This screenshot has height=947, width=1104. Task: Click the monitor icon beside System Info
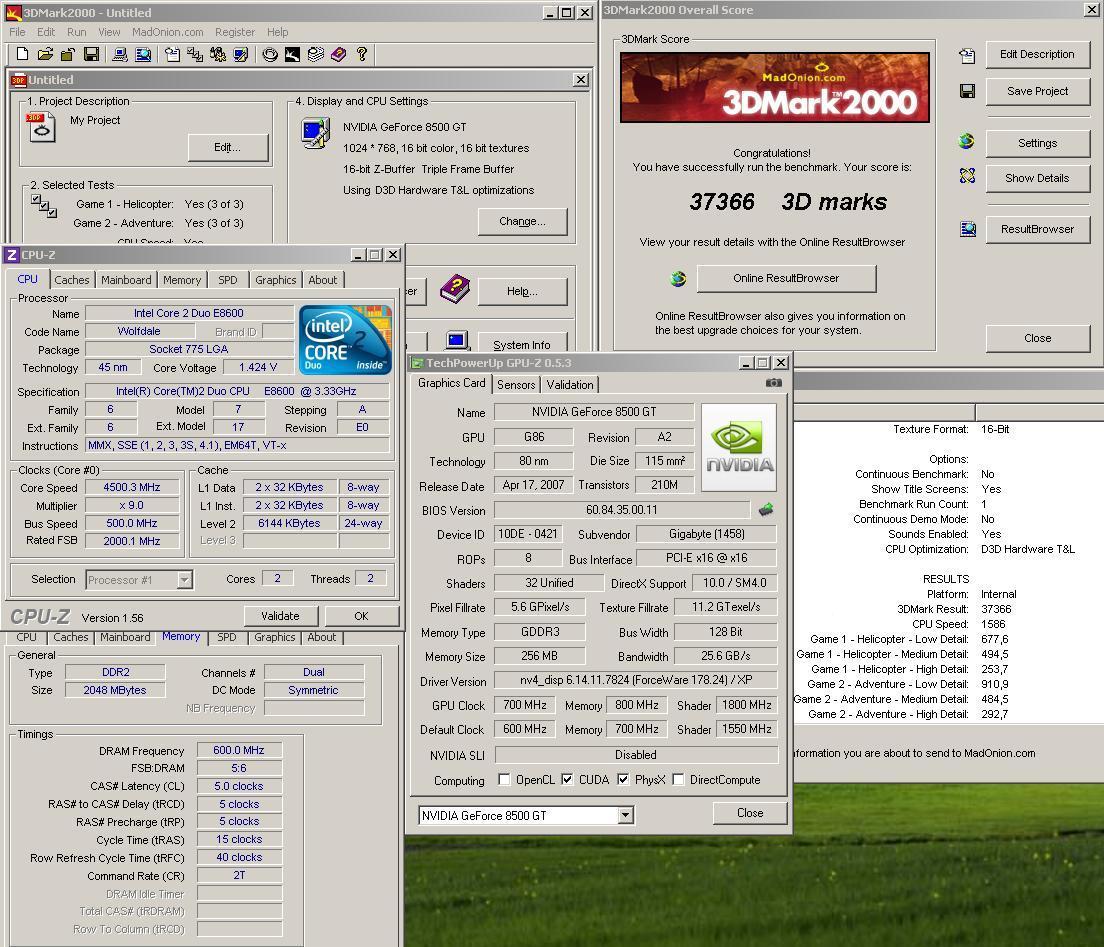click(457, 340)
